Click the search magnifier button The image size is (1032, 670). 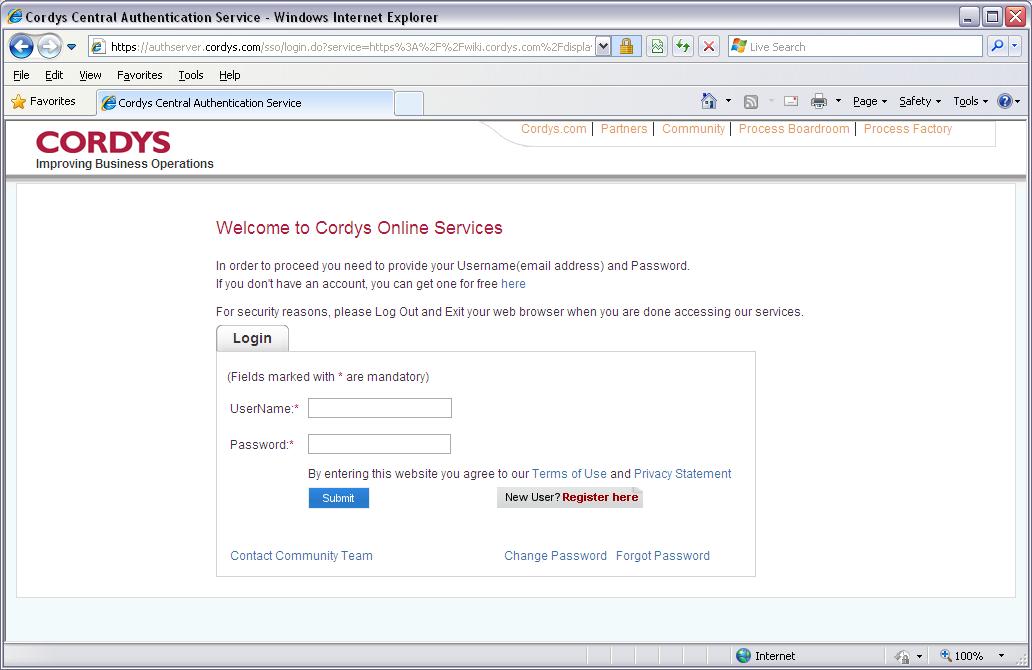pyautogui.click(x=998, y=46)
